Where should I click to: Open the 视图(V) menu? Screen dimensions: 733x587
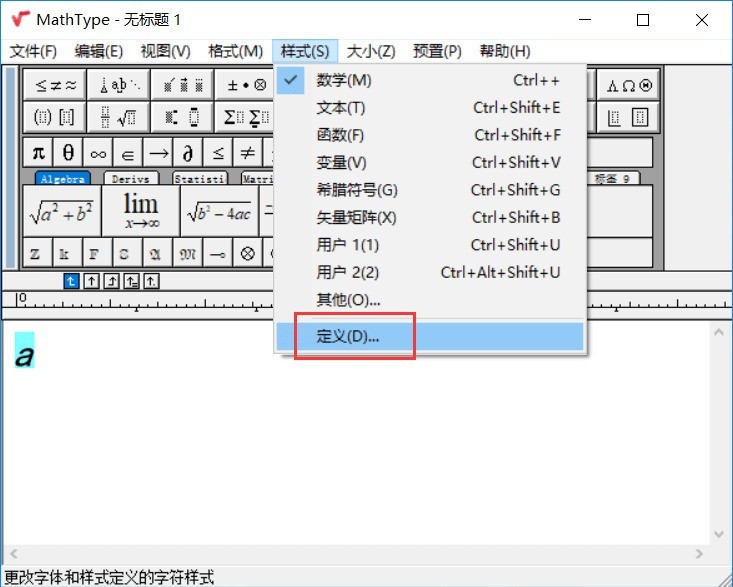tap(166, 51)
